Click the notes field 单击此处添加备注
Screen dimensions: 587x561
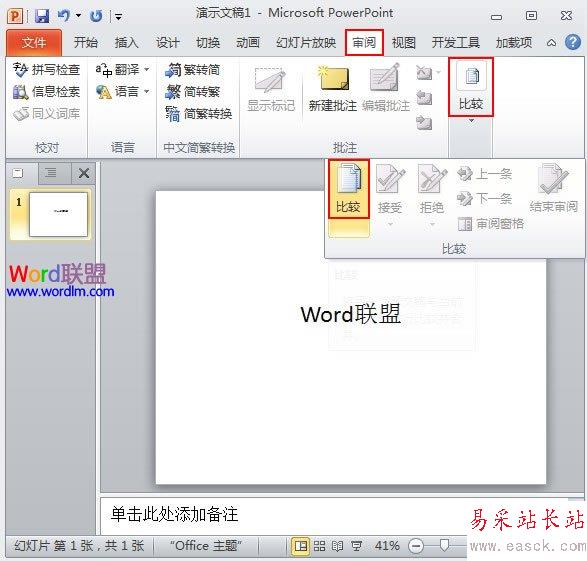pos(174,514)
